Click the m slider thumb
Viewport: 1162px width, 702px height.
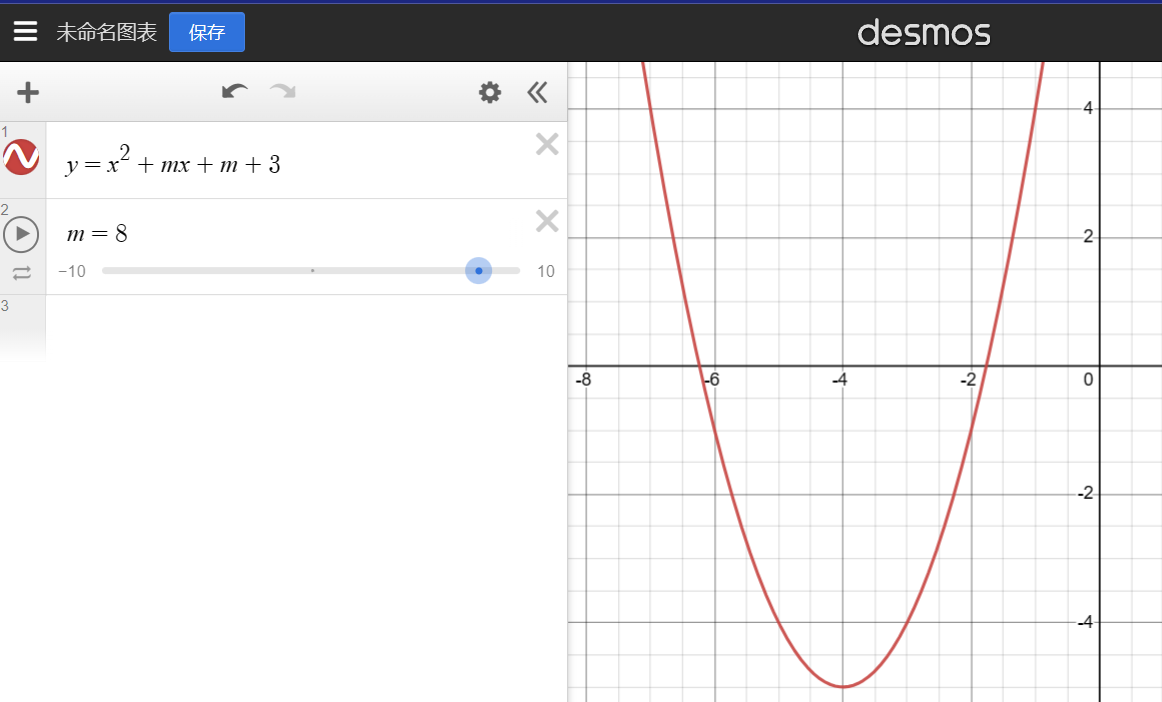coord(479,271)
